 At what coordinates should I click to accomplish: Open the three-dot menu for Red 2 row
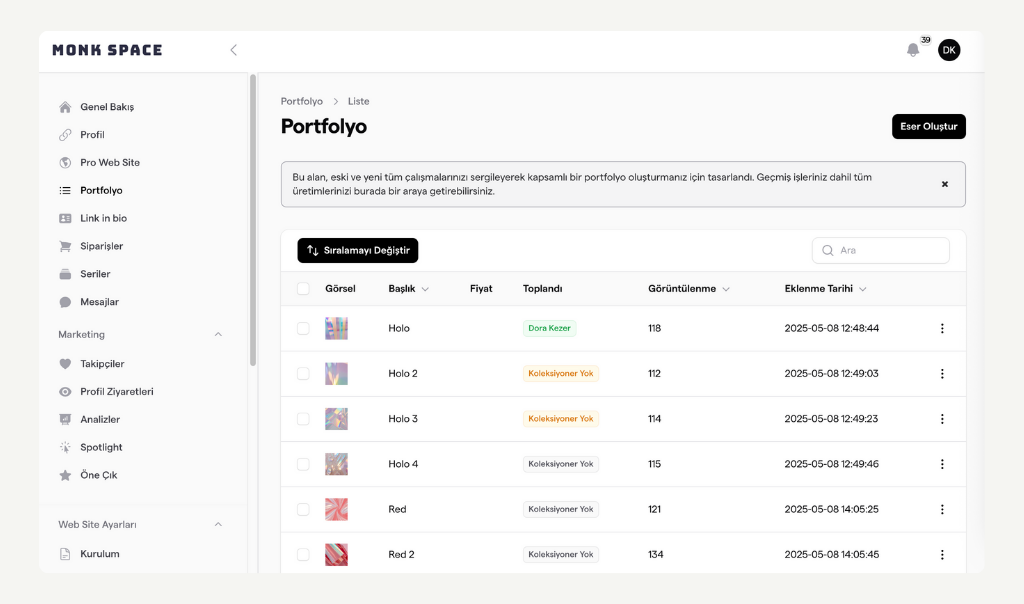coord(941,554)
